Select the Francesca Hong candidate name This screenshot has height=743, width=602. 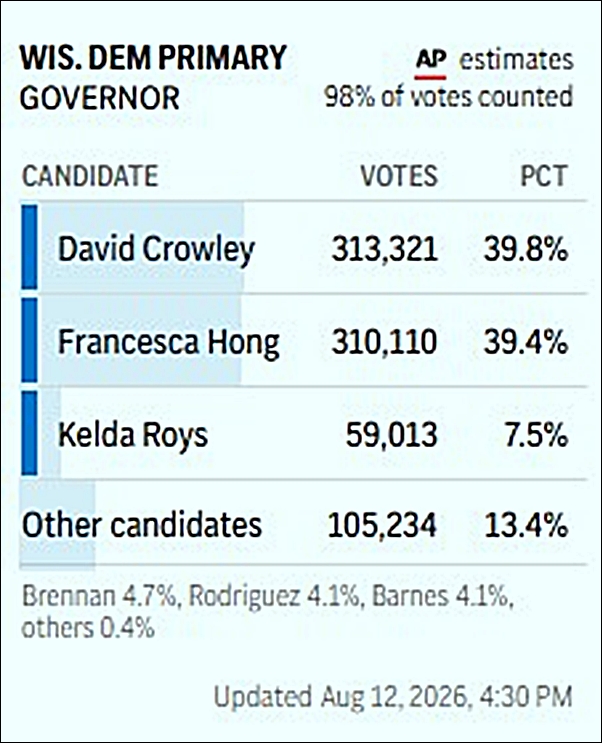[x=169, y=343]
